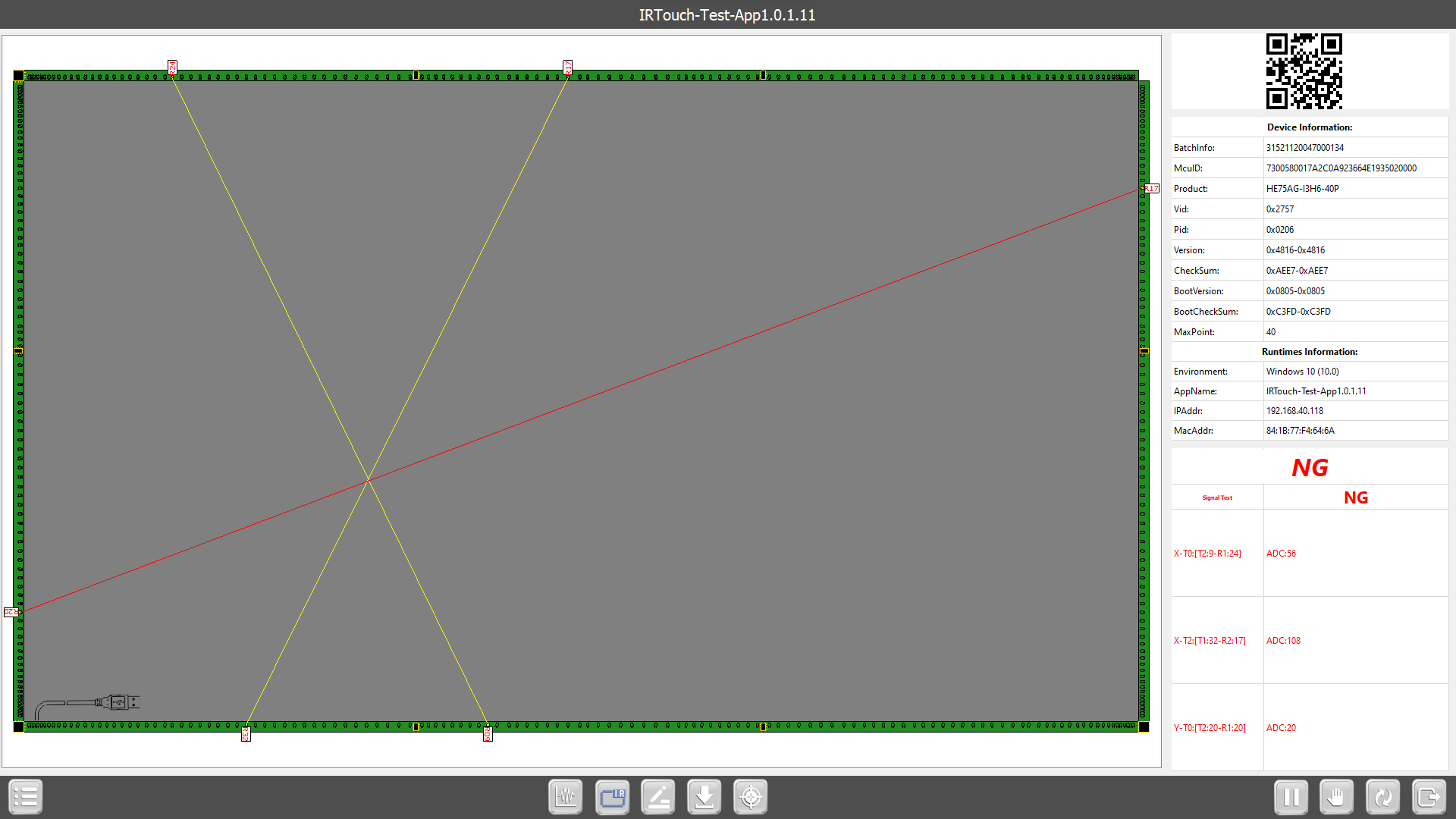Click the Signal Test label
The image size is (1456, 819).
(1217, 498)
